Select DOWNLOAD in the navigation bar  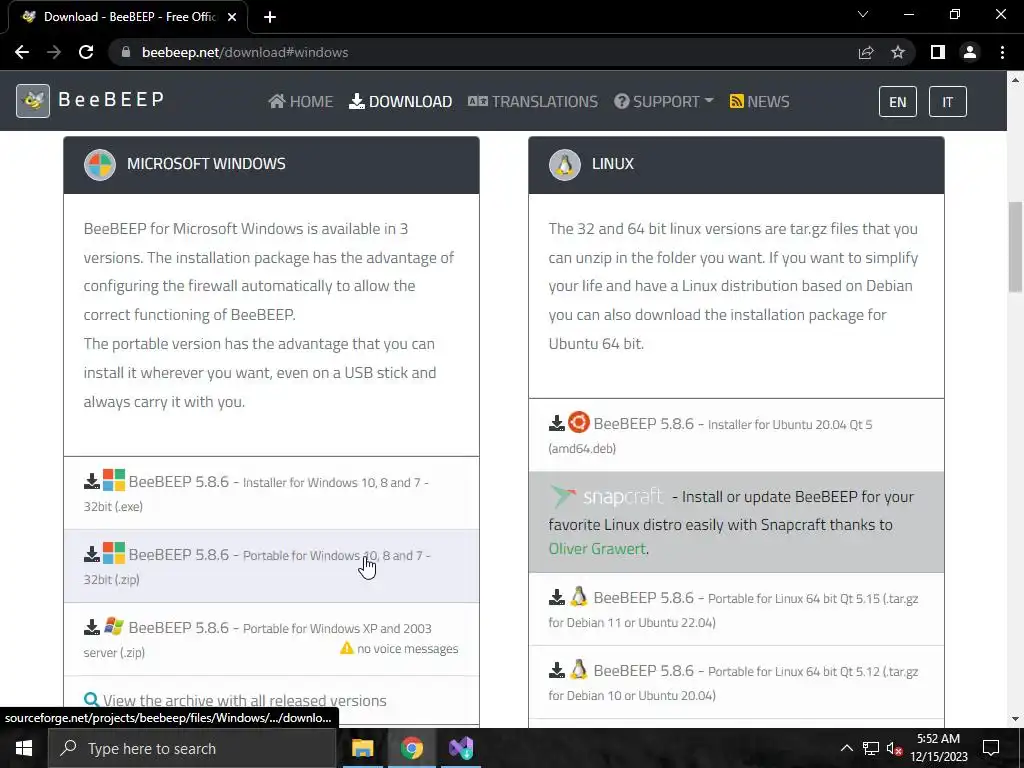coord(400,101)
